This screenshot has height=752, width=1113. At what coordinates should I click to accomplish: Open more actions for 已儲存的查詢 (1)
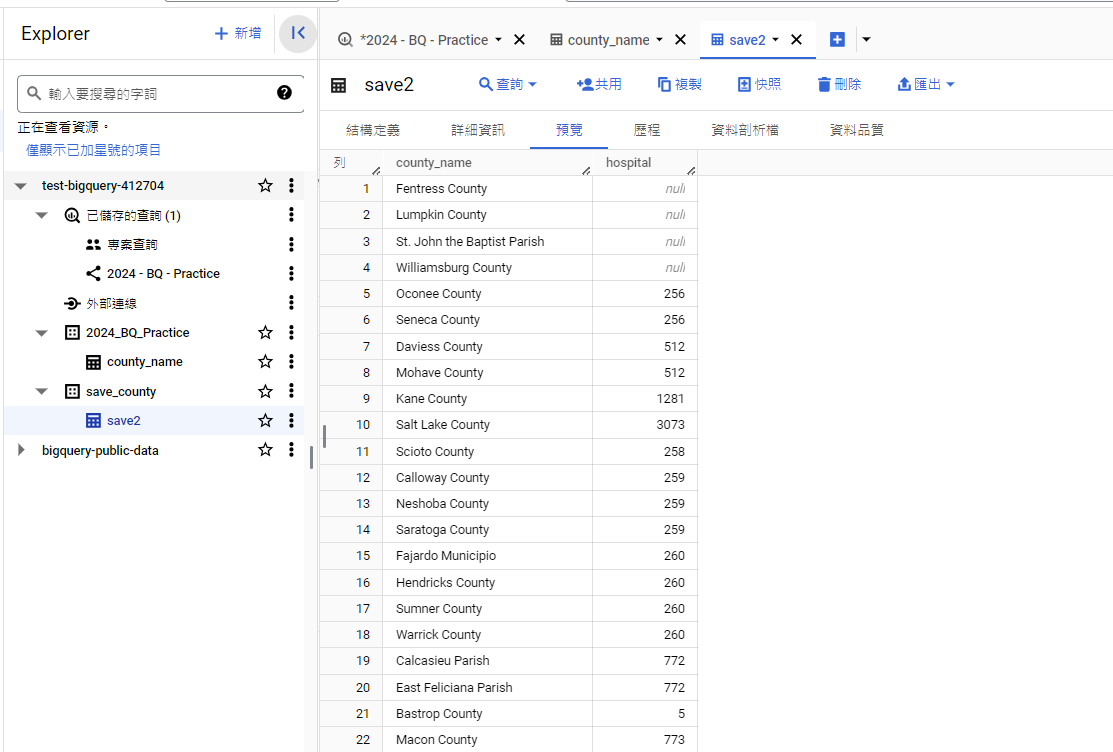291,214
